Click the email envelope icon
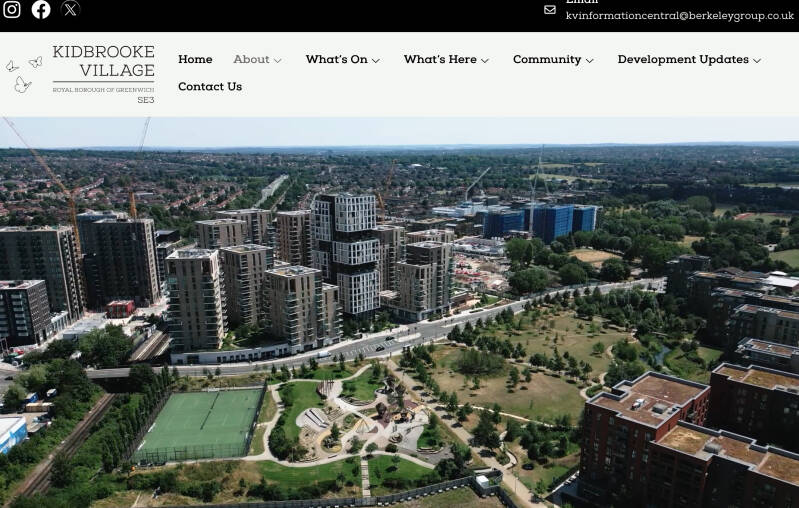 coord(550,10)
